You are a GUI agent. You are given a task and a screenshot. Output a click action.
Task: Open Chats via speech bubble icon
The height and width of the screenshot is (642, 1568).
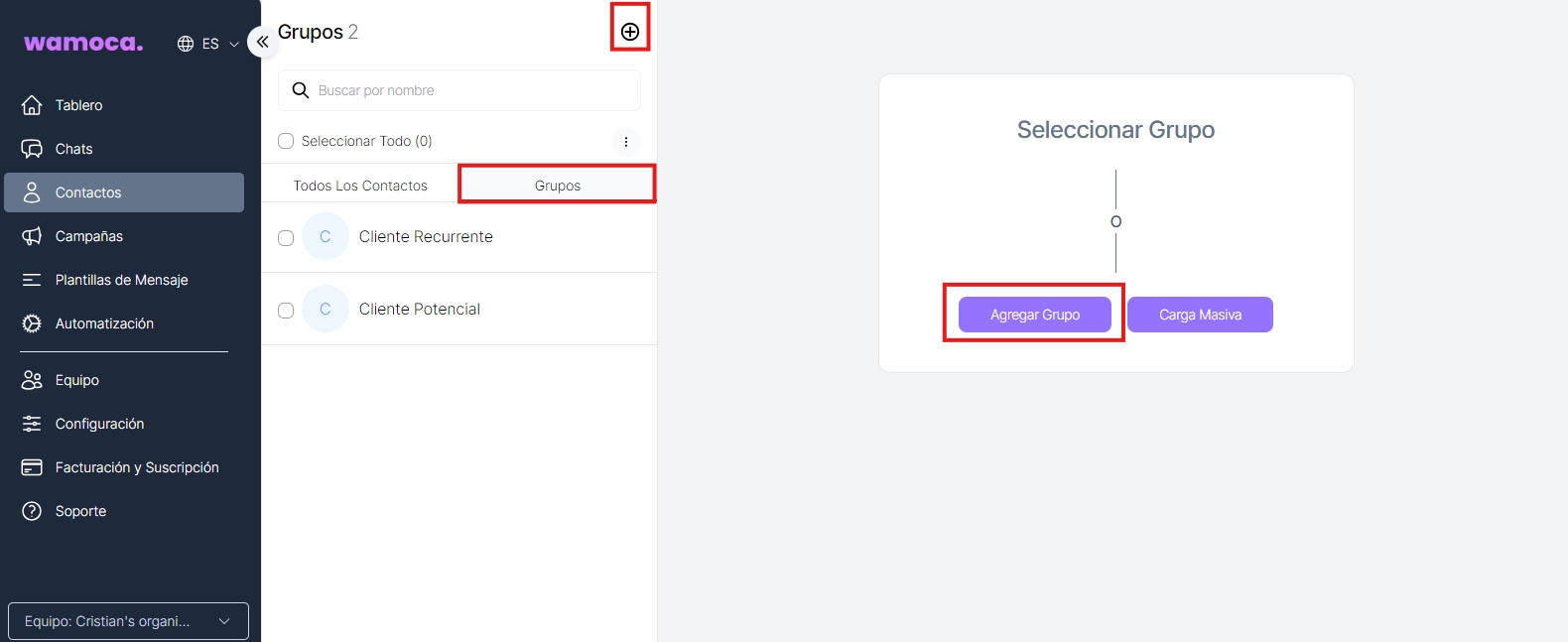32,149
